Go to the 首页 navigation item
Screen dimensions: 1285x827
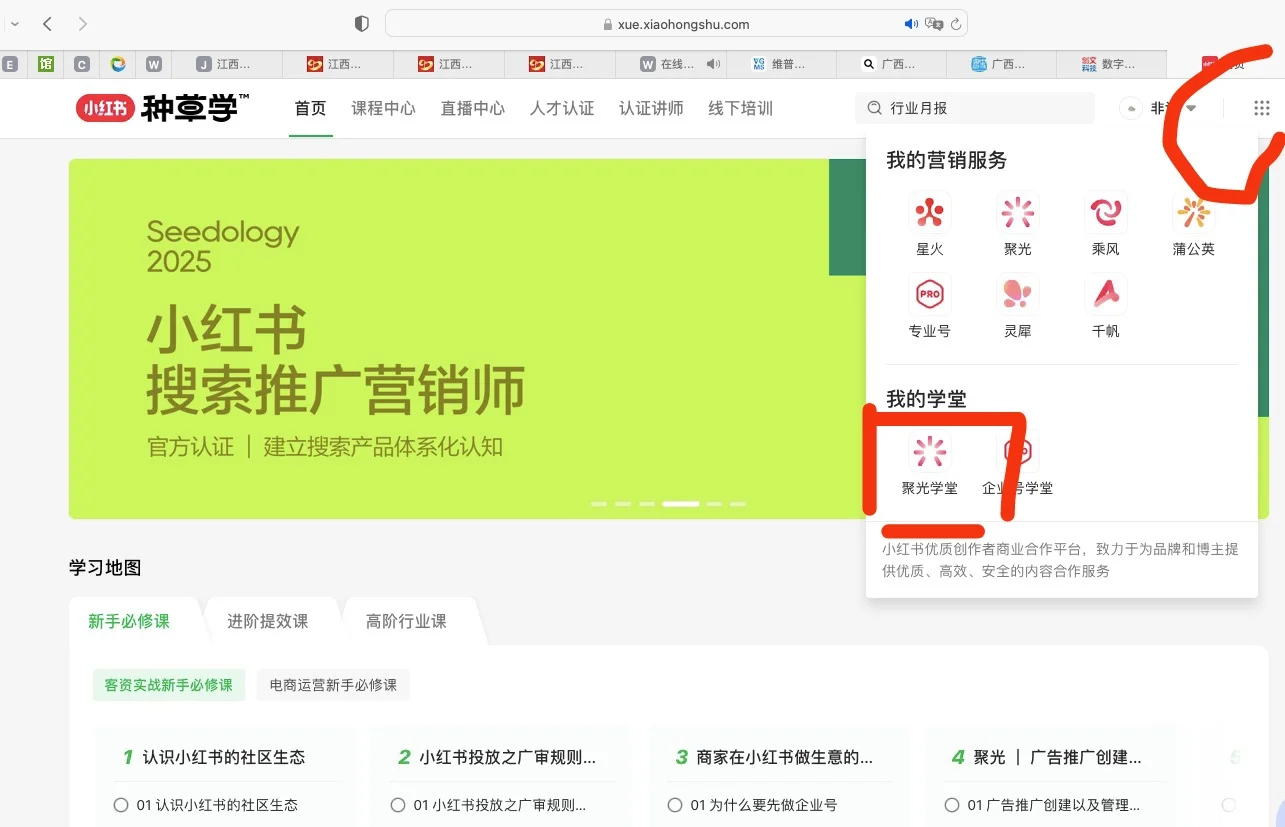point(310,108)
